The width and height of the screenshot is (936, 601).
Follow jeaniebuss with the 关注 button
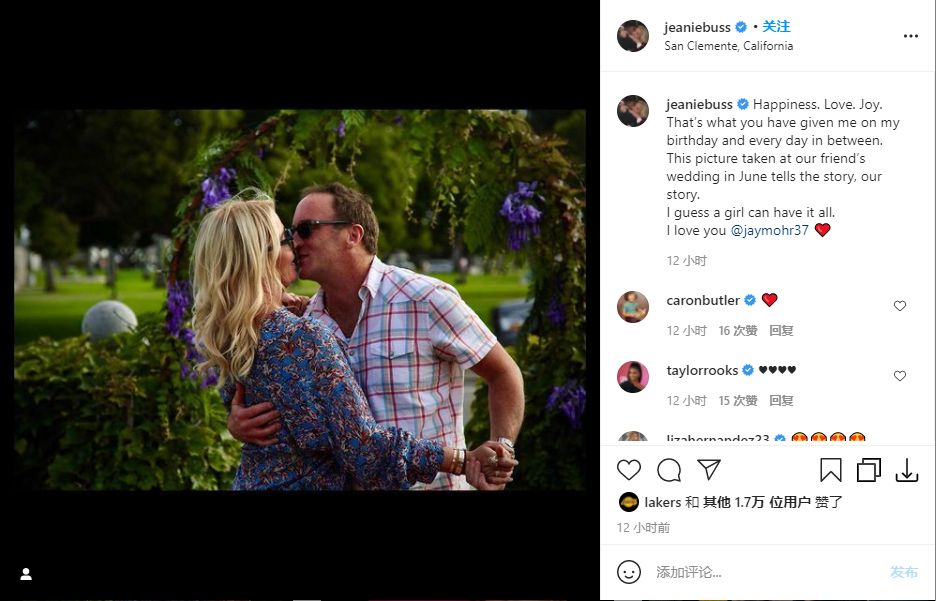pos(776,27)
